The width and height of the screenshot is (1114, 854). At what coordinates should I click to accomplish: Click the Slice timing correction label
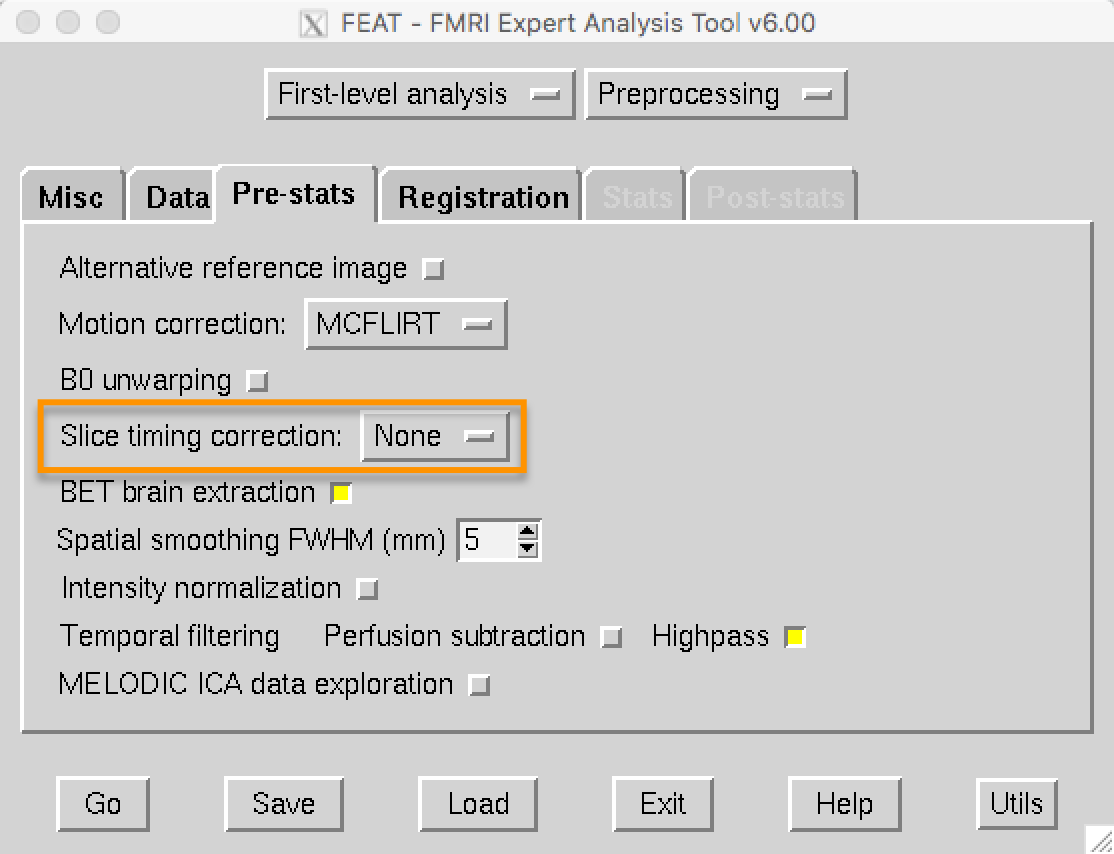201,436
